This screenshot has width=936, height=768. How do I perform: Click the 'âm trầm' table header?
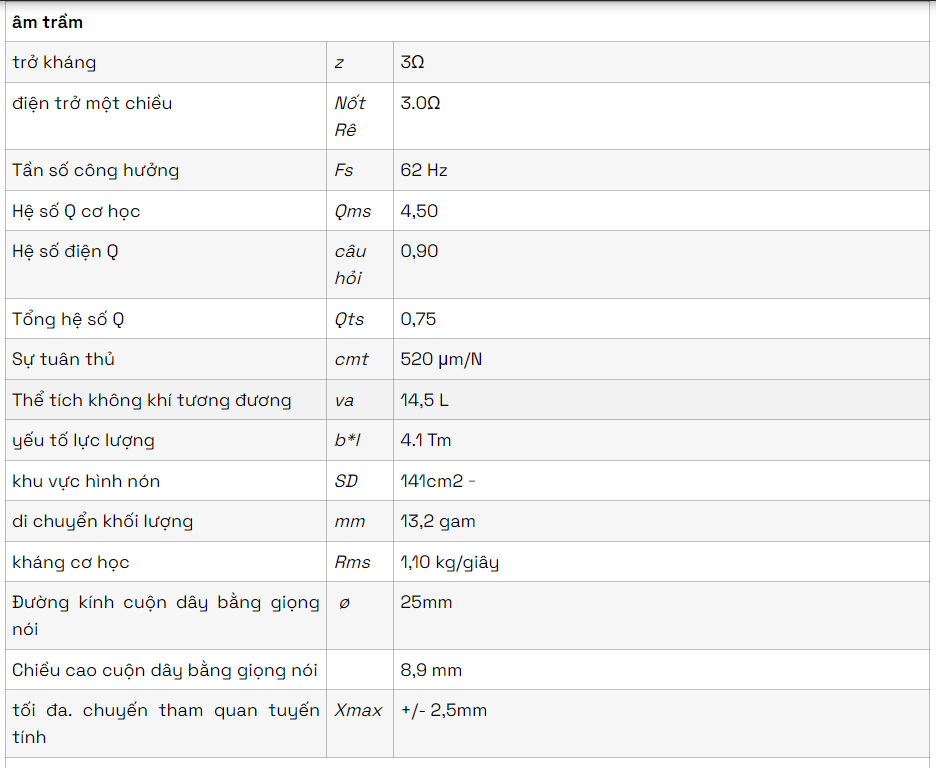click(48, 22)
